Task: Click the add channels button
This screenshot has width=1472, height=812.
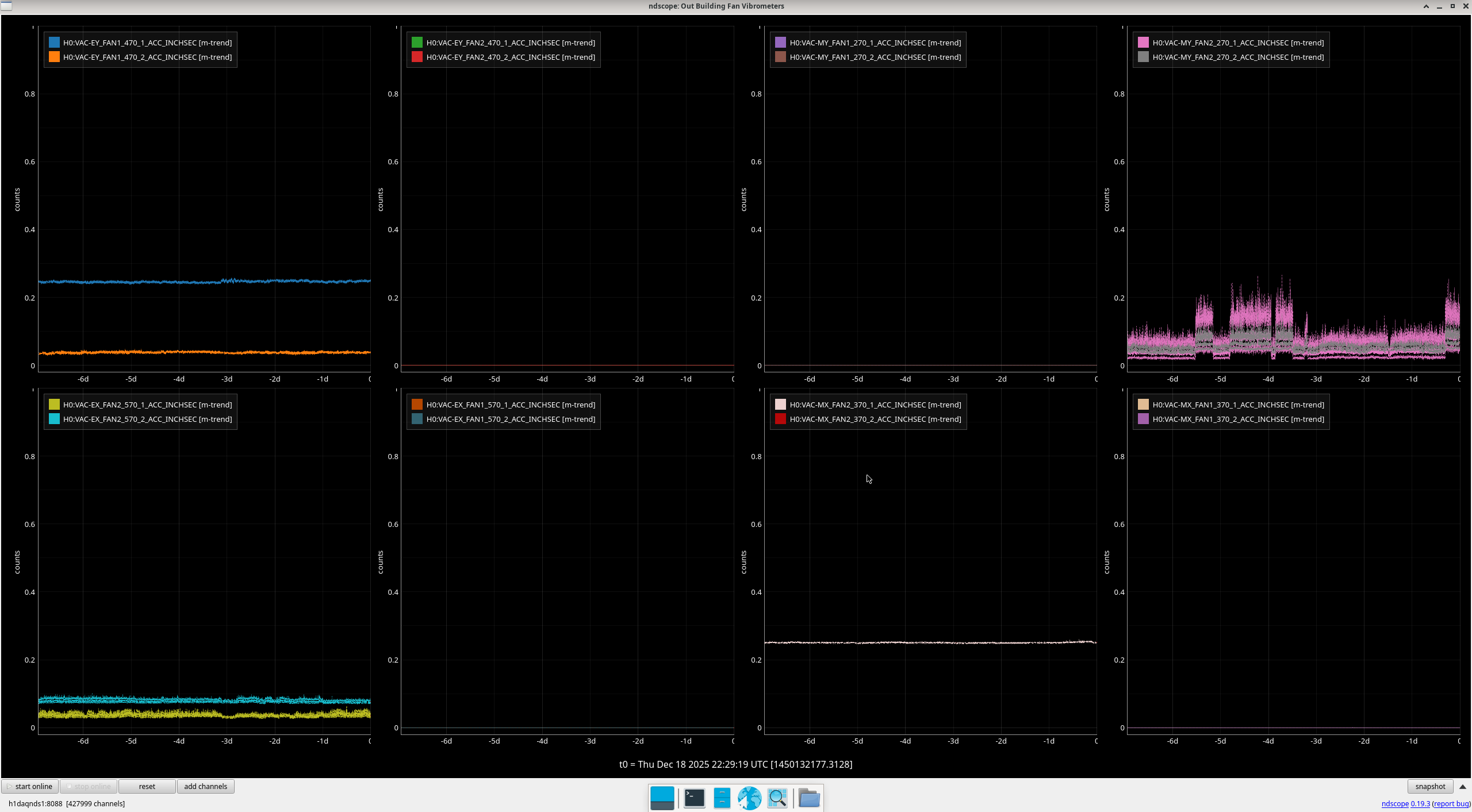Action: (205, 787)
